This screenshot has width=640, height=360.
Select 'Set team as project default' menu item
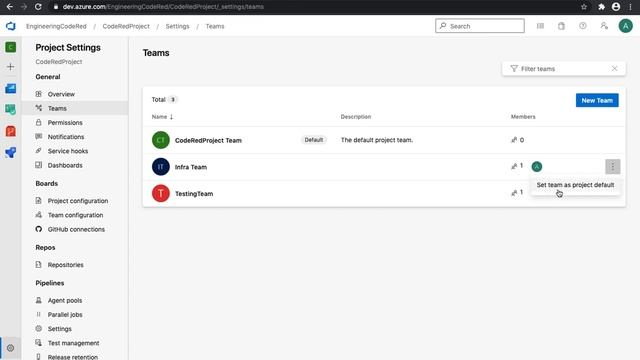coord(575,185)
